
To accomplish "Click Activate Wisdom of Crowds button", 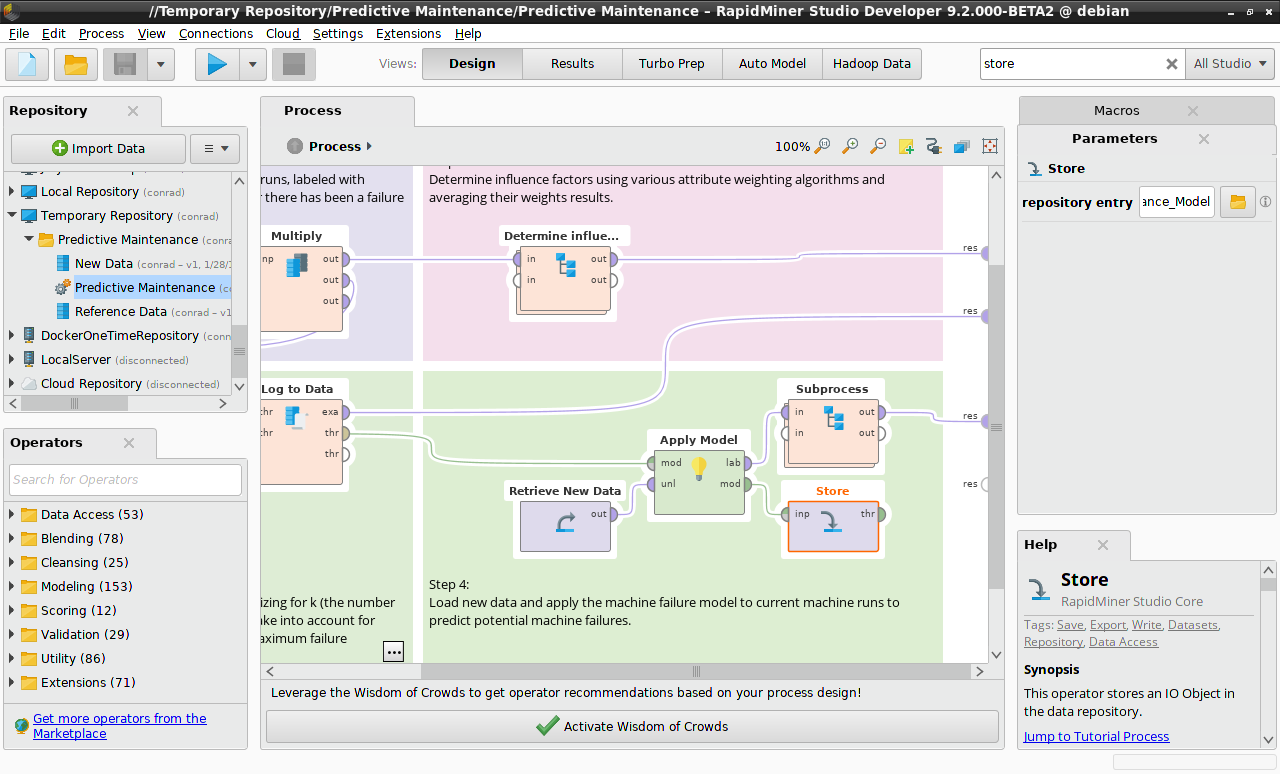I will click(x=632, y=727).
